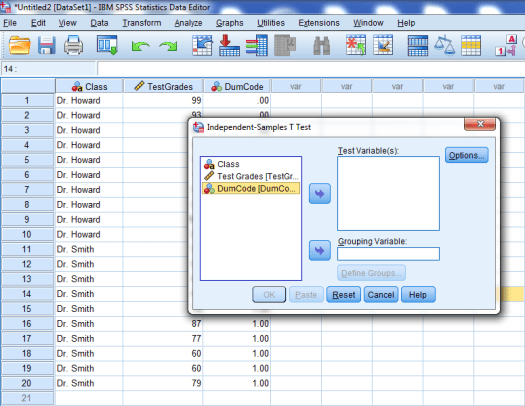Open the File menu
Screen dimensions: 525x406
[10, 23]
